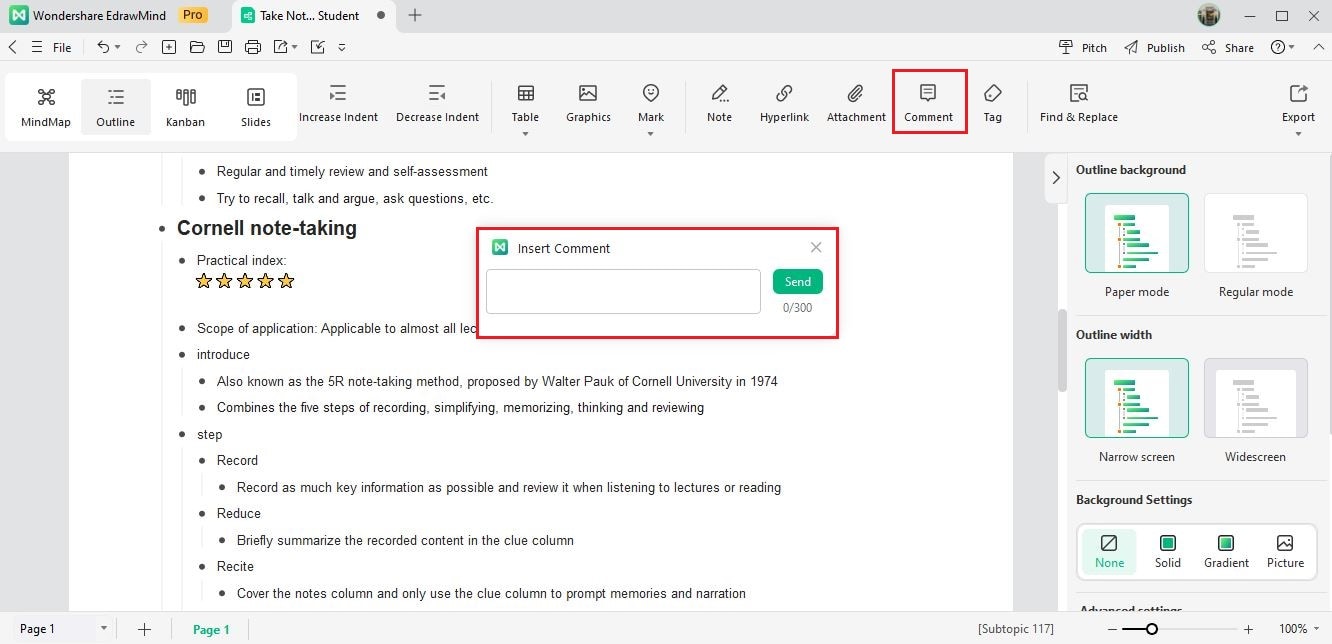Click the Redo icon
The height and width of the screenshot is (644, 1332).
tap(141, 47)
